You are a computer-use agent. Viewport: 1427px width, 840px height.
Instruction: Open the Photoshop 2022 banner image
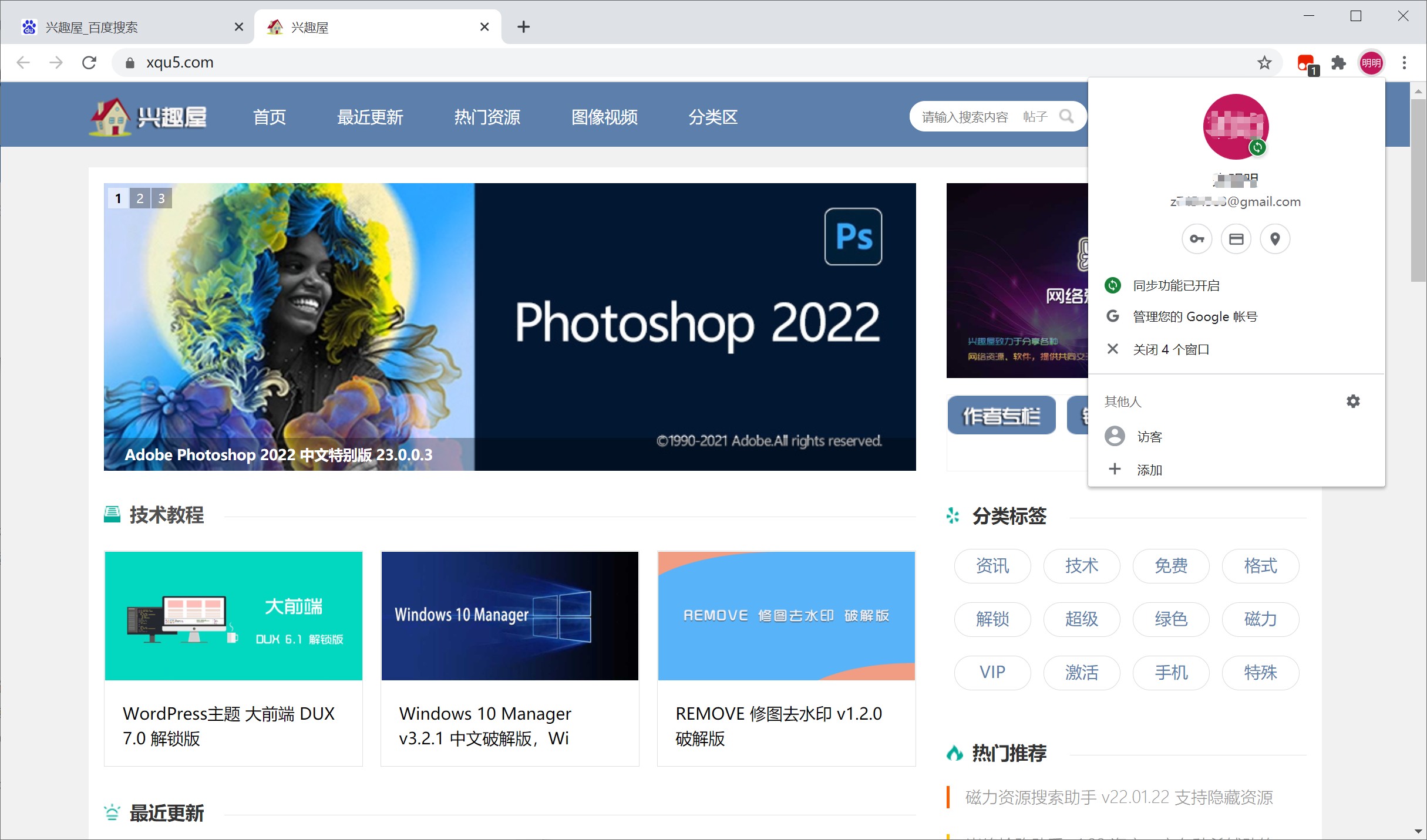click(510, 326)
